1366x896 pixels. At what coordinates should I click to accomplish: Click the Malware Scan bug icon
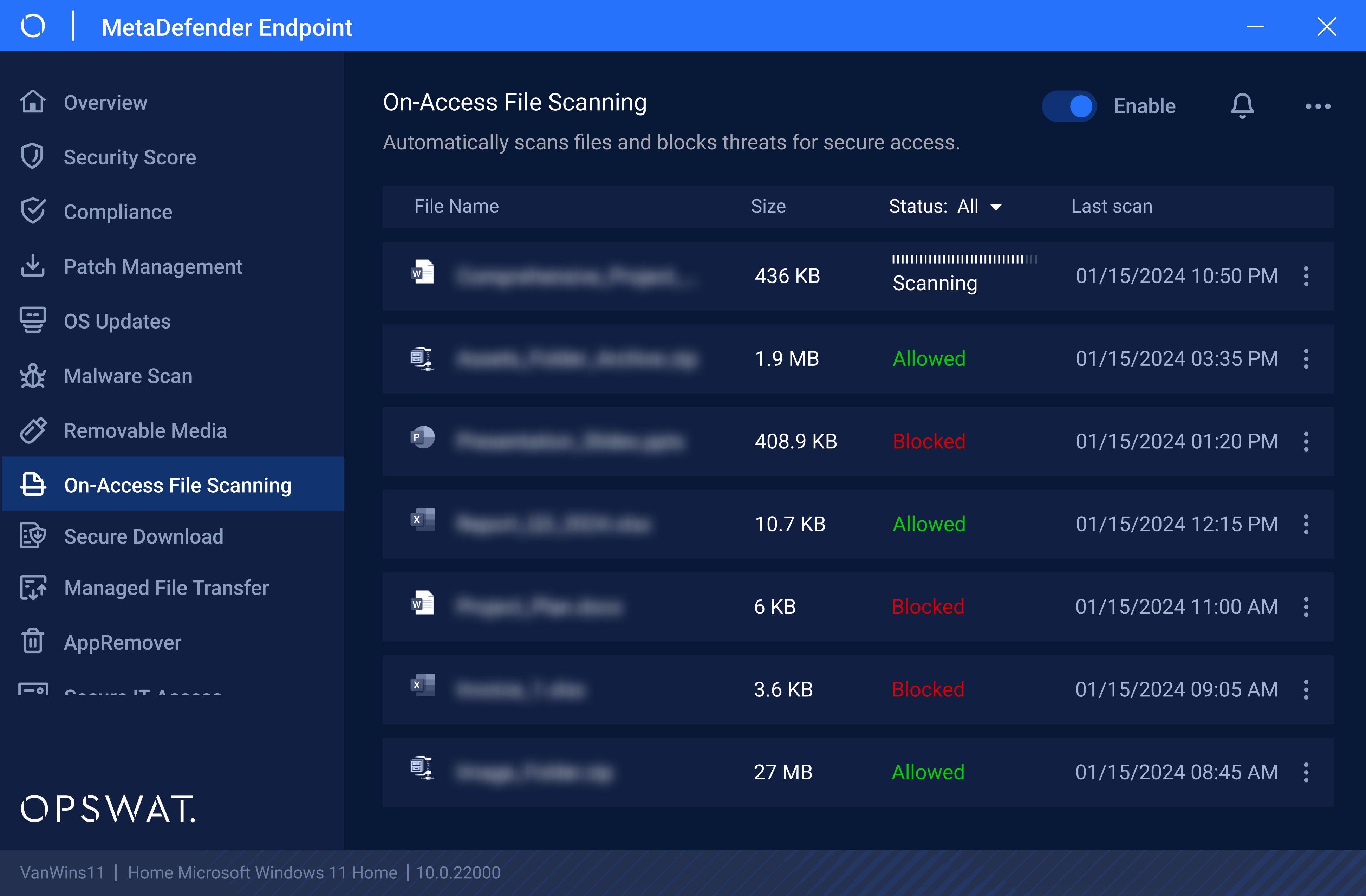(33, 376)
